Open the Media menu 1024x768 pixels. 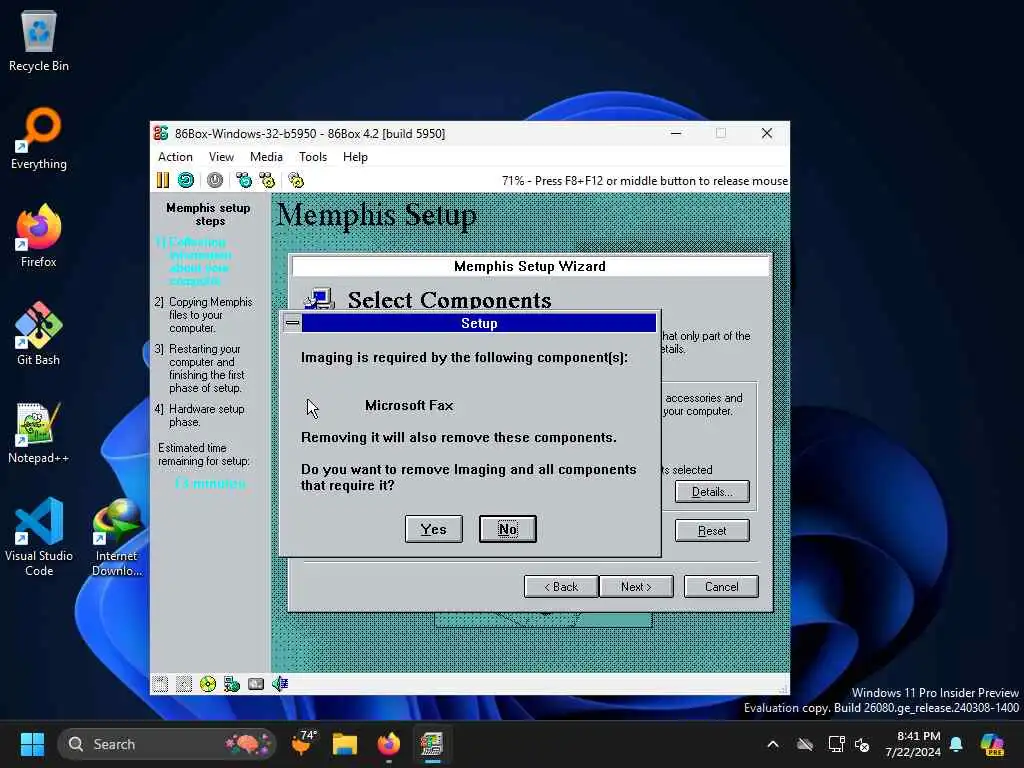coord(266,157)
